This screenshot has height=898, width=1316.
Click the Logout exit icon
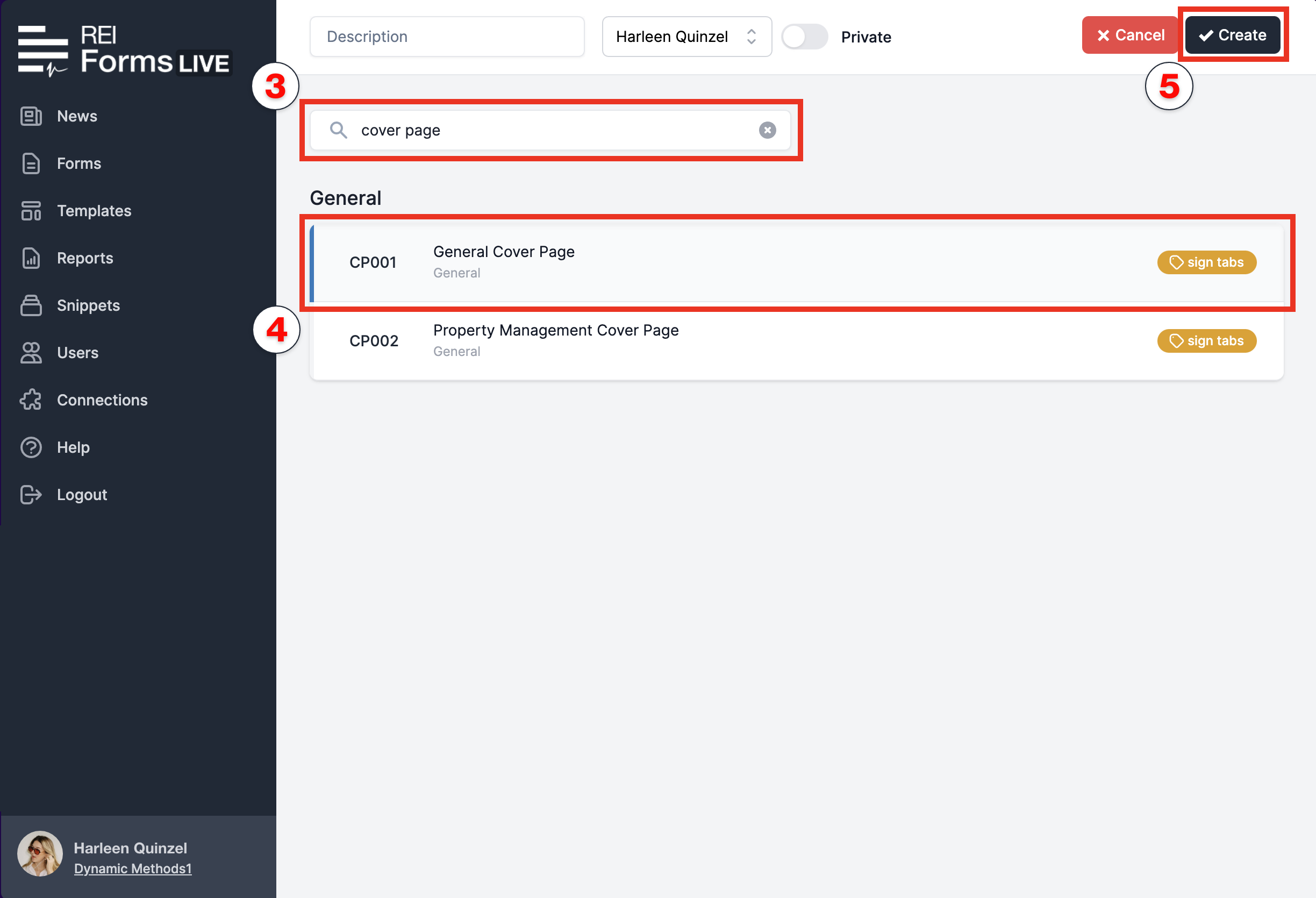31,495
